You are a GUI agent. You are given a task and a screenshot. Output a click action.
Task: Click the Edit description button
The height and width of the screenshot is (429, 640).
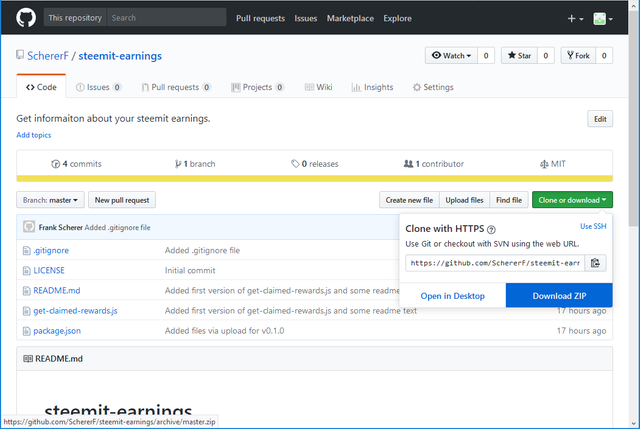click(x=600, y=119)
